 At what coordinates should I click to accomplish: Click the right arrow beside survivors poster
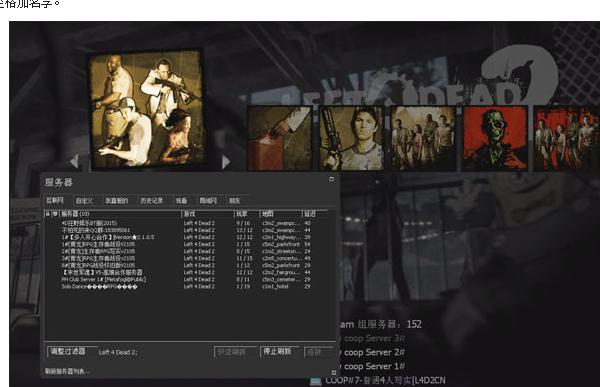(x=226, y=162)
